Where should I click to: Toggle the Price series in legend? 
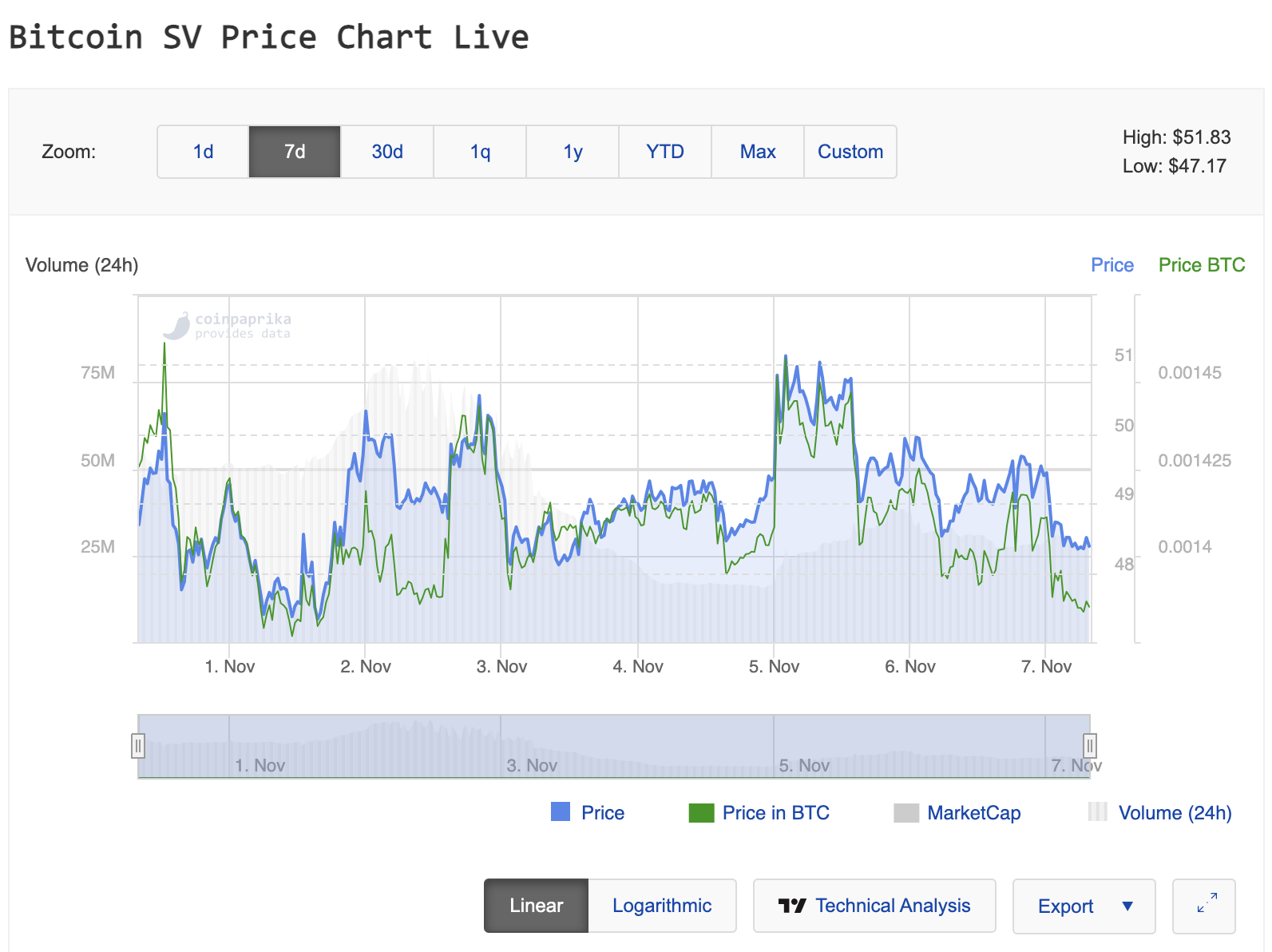[602, 813]
